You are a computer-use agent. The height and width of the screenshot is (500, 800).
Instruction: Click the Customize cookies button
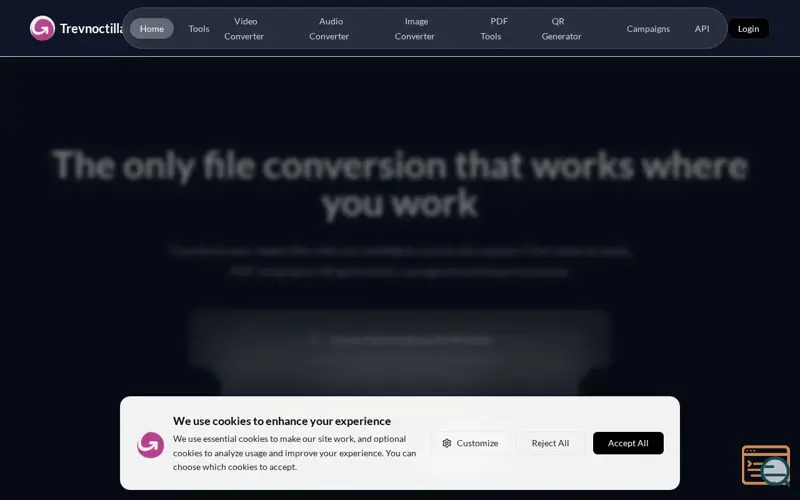tap(471, 443)
